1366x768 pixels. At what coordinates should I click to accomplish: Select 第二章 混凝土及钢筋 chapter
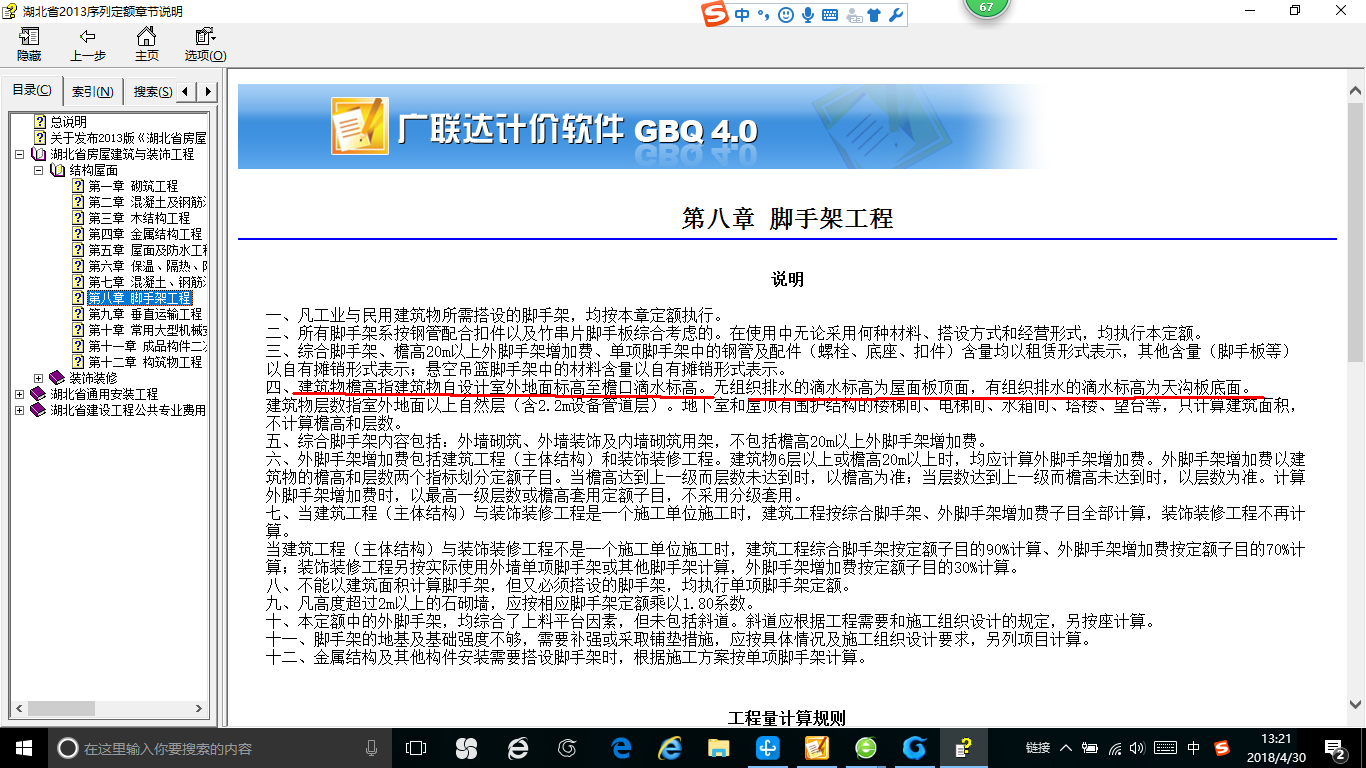147,202
